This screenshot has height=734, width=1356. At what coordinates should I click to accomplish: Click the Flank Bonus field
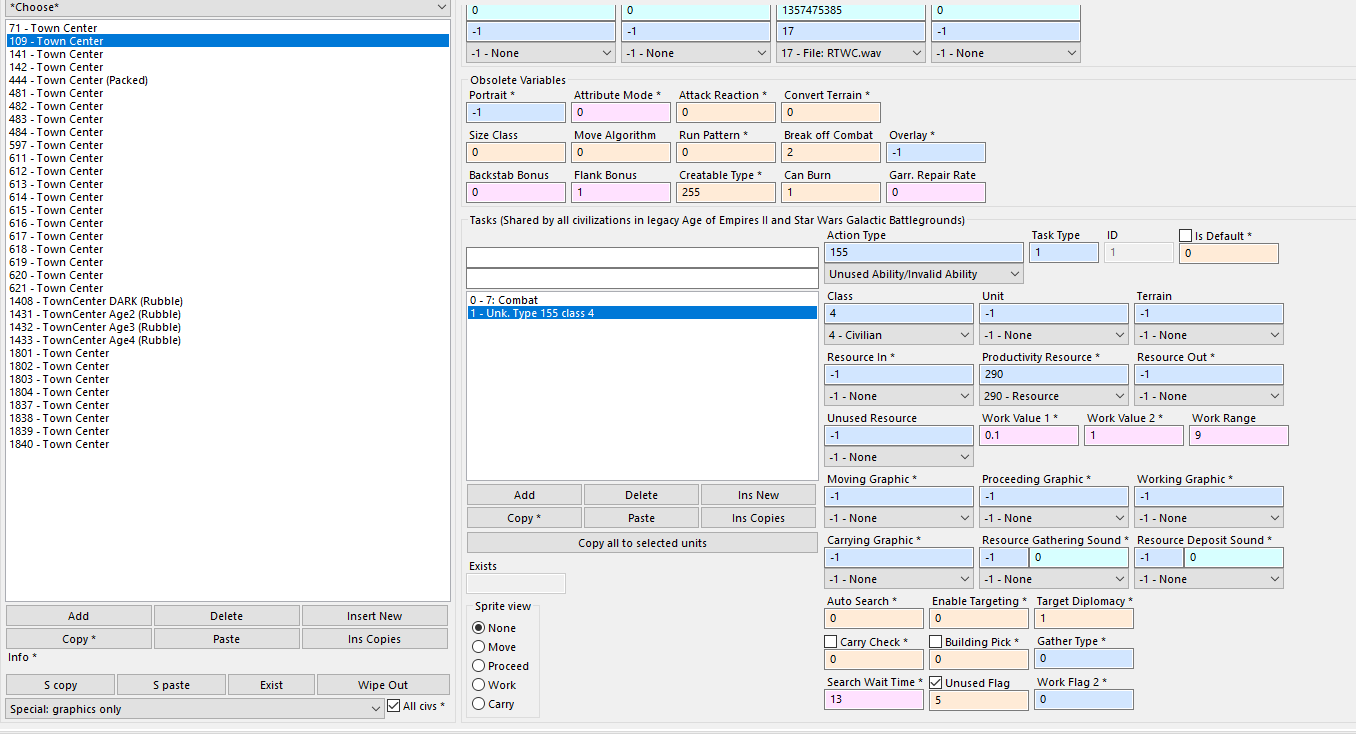point(622,192)
